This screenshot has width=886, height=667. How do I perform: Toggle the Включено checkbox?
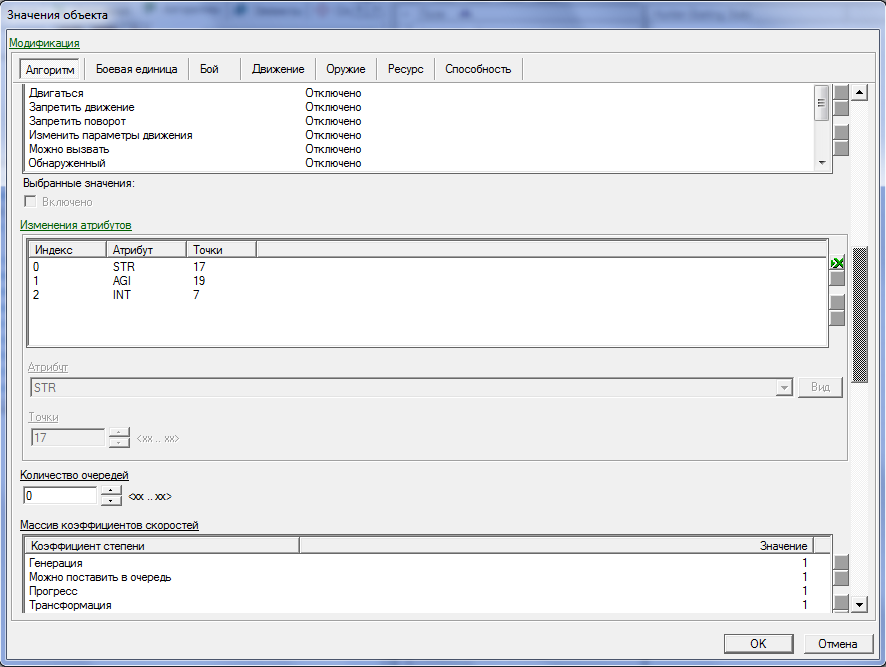[x=31, y=202]
